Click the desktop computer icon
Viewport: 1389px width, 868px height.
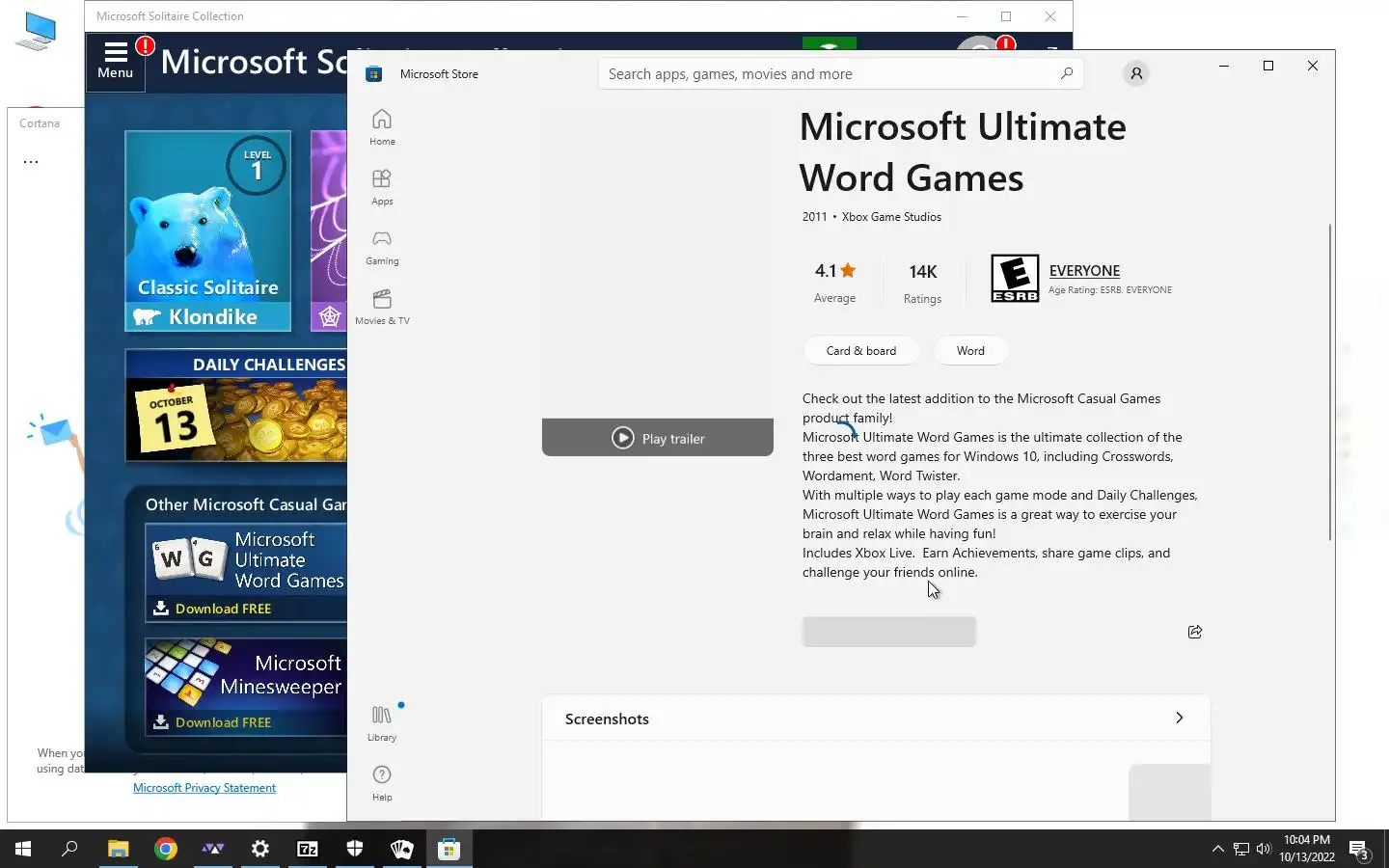coord(36,31)
